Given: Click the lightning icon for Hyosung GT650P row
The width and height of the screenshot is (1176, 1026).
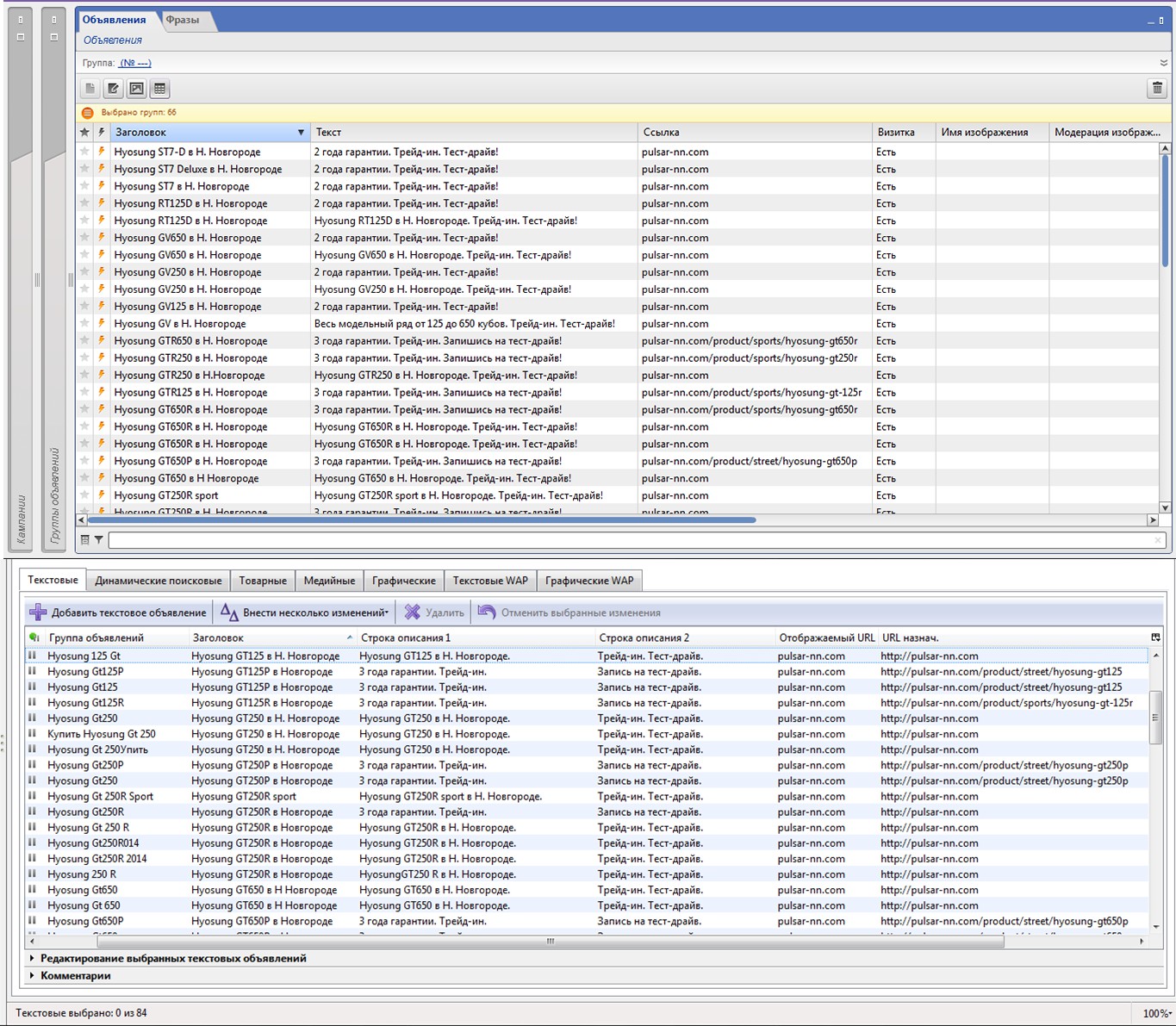Looking at the screenshot, I should point(102,462).
